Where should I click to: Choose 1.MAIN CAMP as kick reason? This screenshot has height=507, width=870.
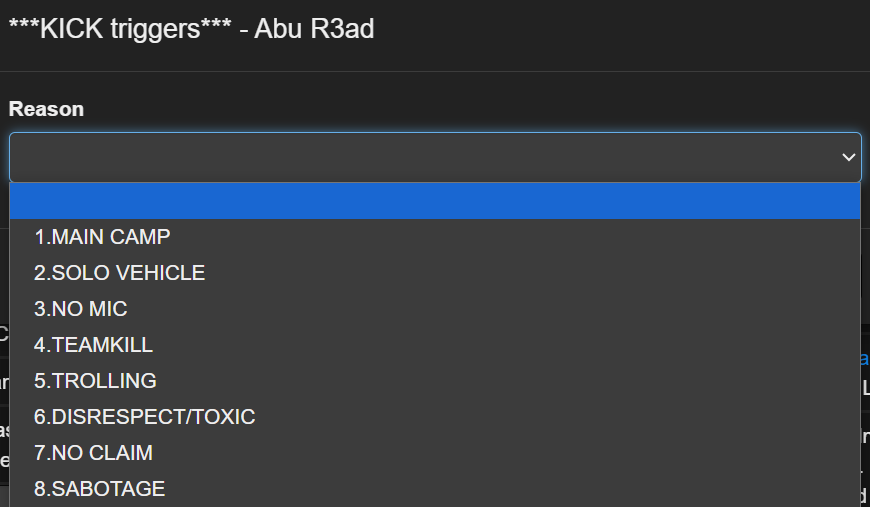(x=435, y=237)
